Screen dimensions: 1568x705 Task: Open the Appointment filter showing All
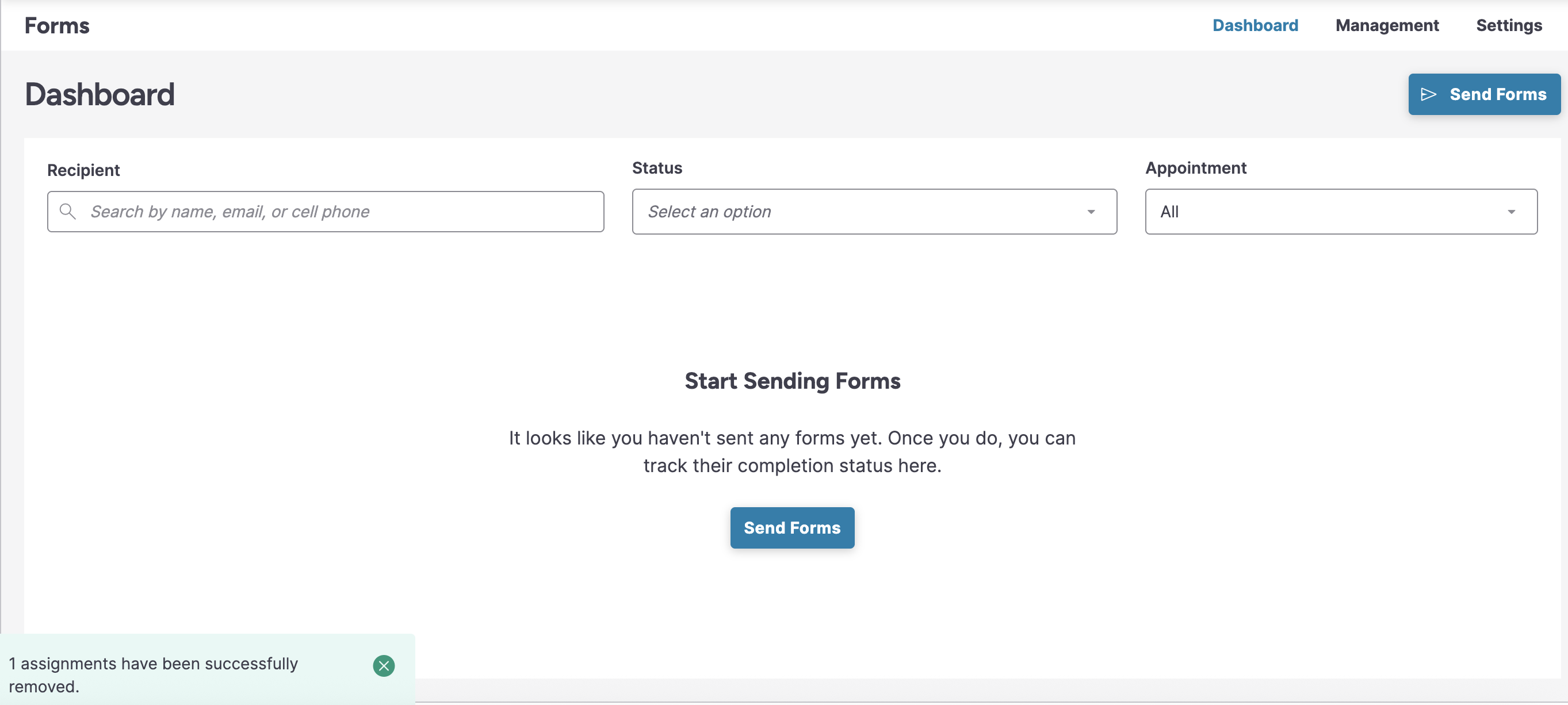pos(1327,212)
